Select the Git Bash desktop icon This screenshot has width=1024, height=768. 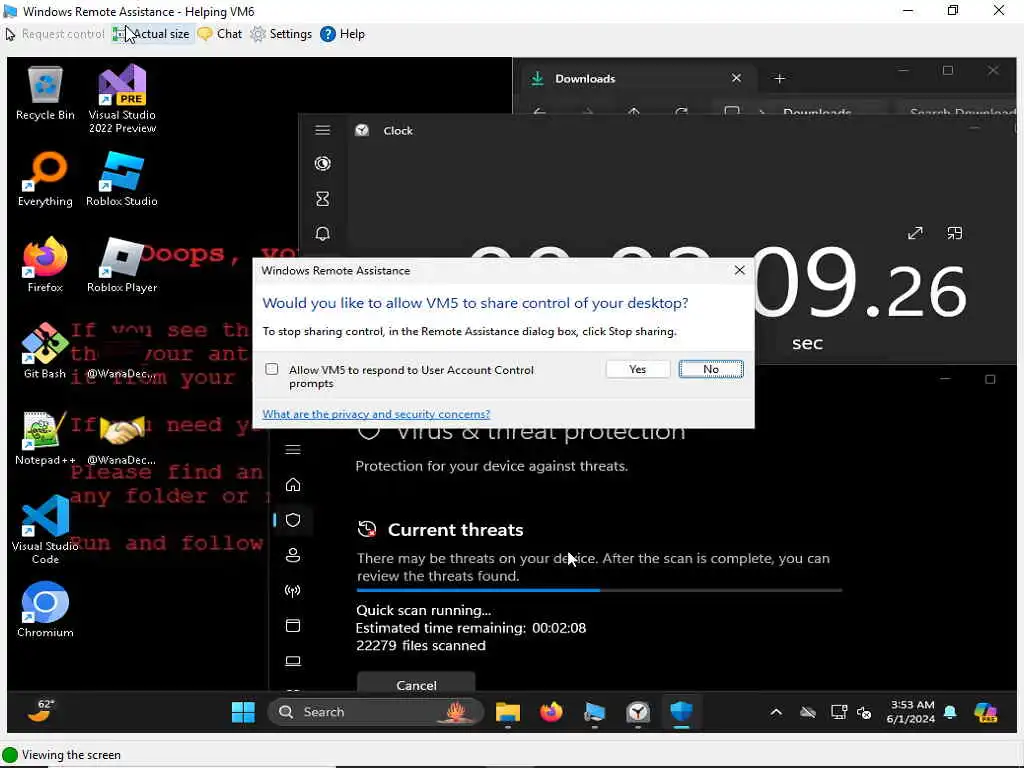pyautogui.click(x=45, y=351)
